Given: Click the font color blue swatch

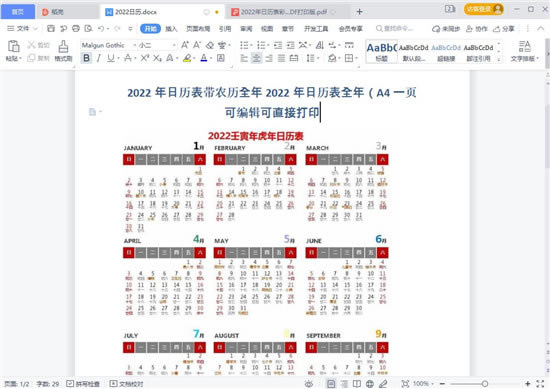Looking at the screenshot, I should click(204, 58).
